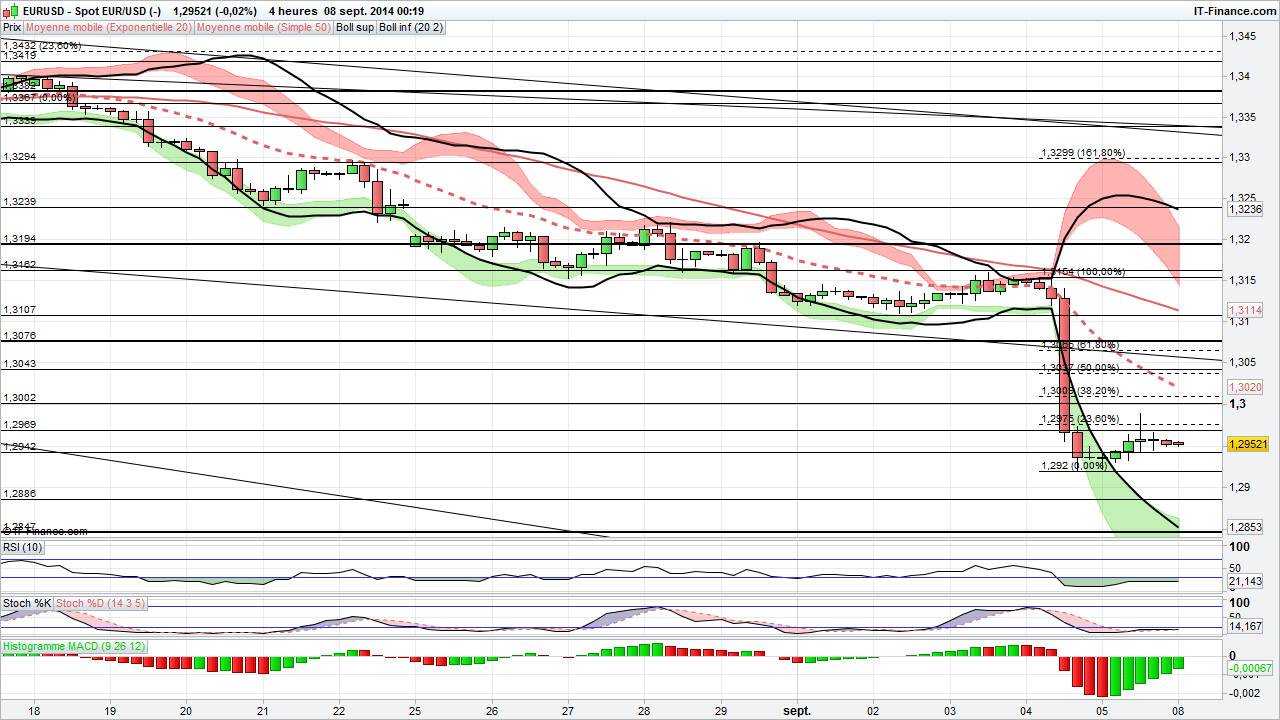Open the RSI (10) indicator settings

point(21,547)
